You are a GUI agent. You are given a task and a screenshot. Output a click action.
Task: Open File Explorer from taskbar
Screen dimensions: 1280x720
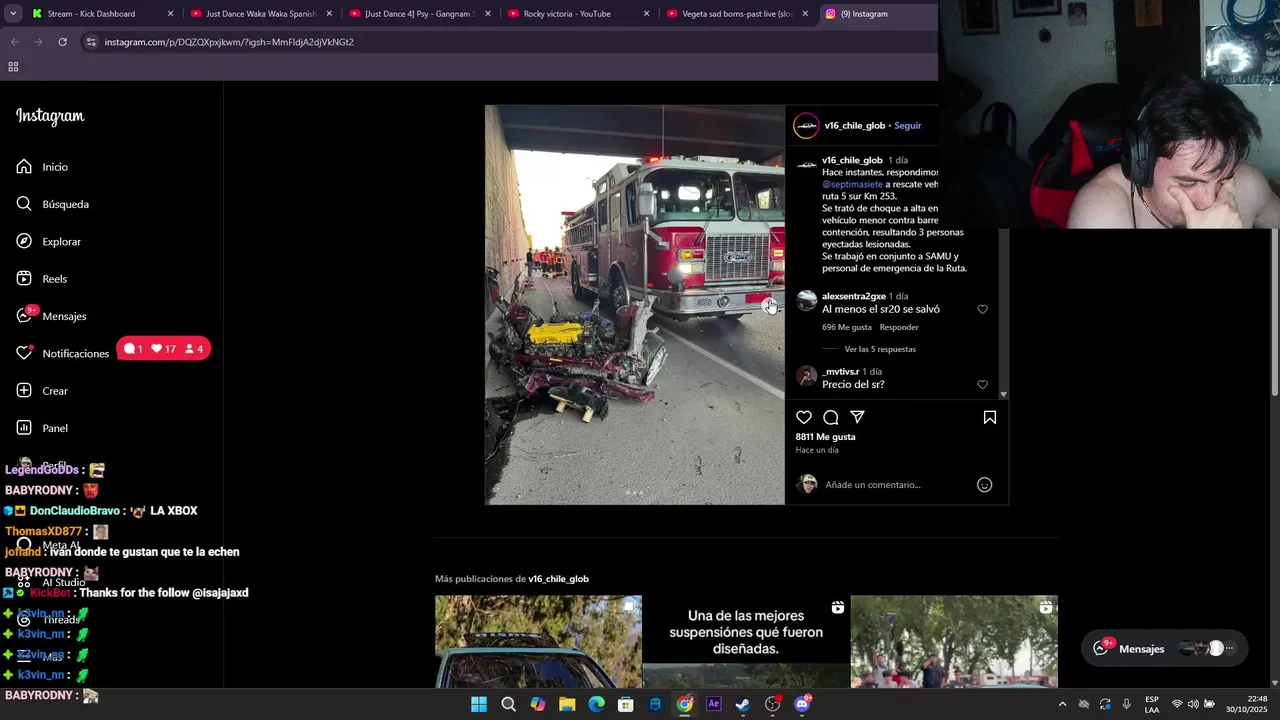tap(567, 704)
